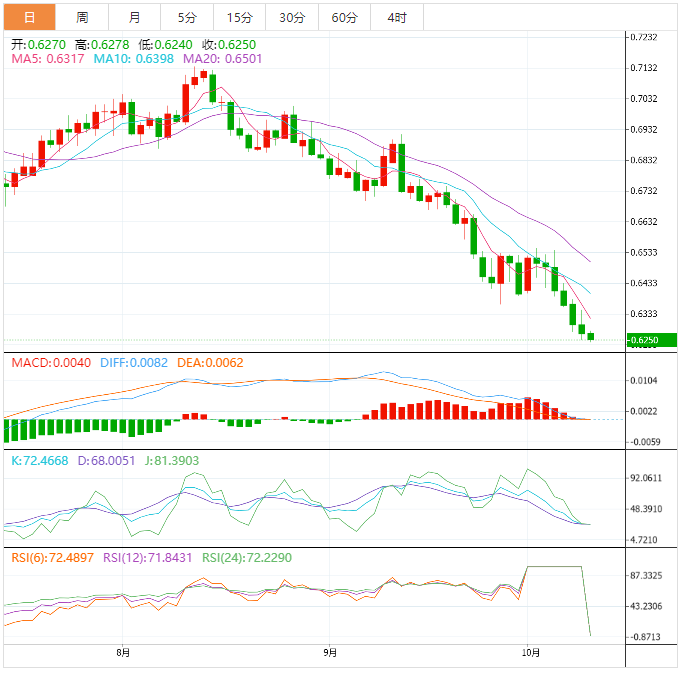Switch to the 周 weekly tab
Screen dimensions: 685x678
point(82,17)
